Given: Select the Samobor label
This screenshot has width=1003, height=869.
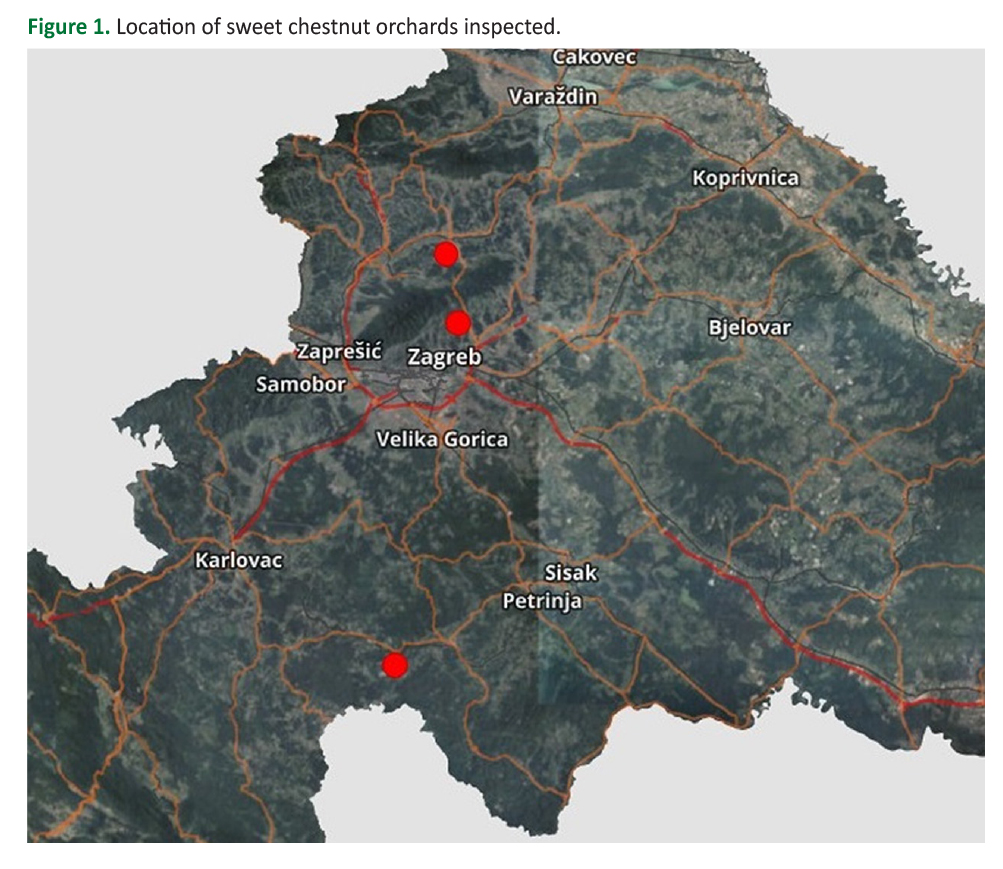Looking at the screenshot, I should [x=300, y=384].
